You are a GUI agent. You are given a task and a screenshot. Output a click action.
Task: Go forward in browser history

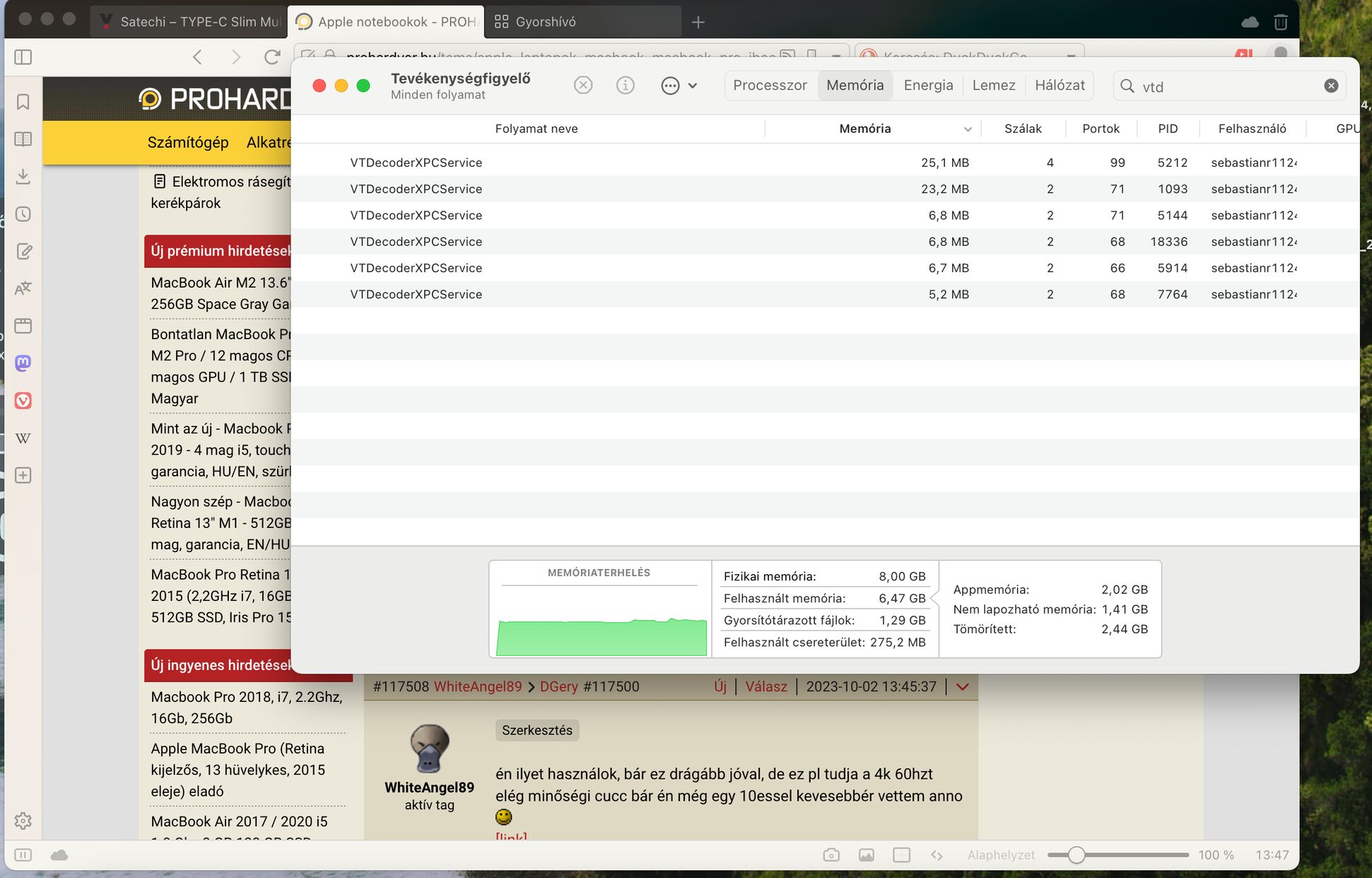click(x=235, y=57)
